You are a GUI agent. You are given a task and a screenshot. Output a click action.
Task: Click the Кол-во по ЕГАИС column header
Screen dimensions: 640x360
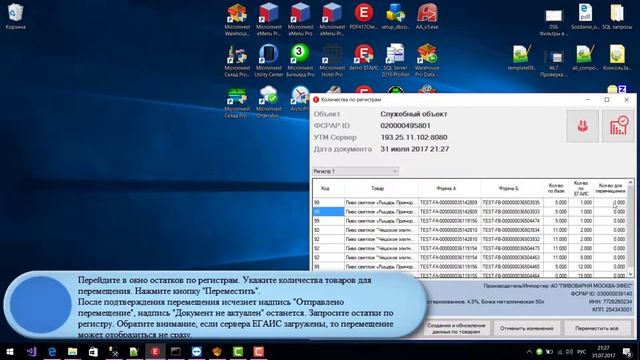(580, 188)
